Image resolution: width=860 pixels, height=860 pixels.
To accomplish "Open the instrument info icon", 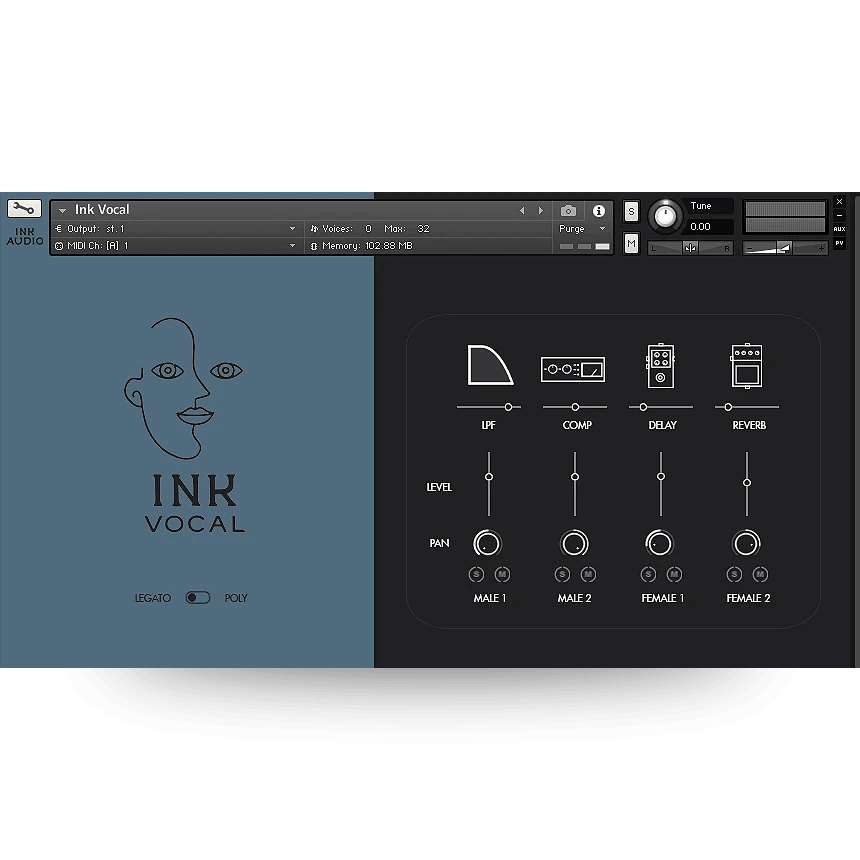I will (599, 211).
